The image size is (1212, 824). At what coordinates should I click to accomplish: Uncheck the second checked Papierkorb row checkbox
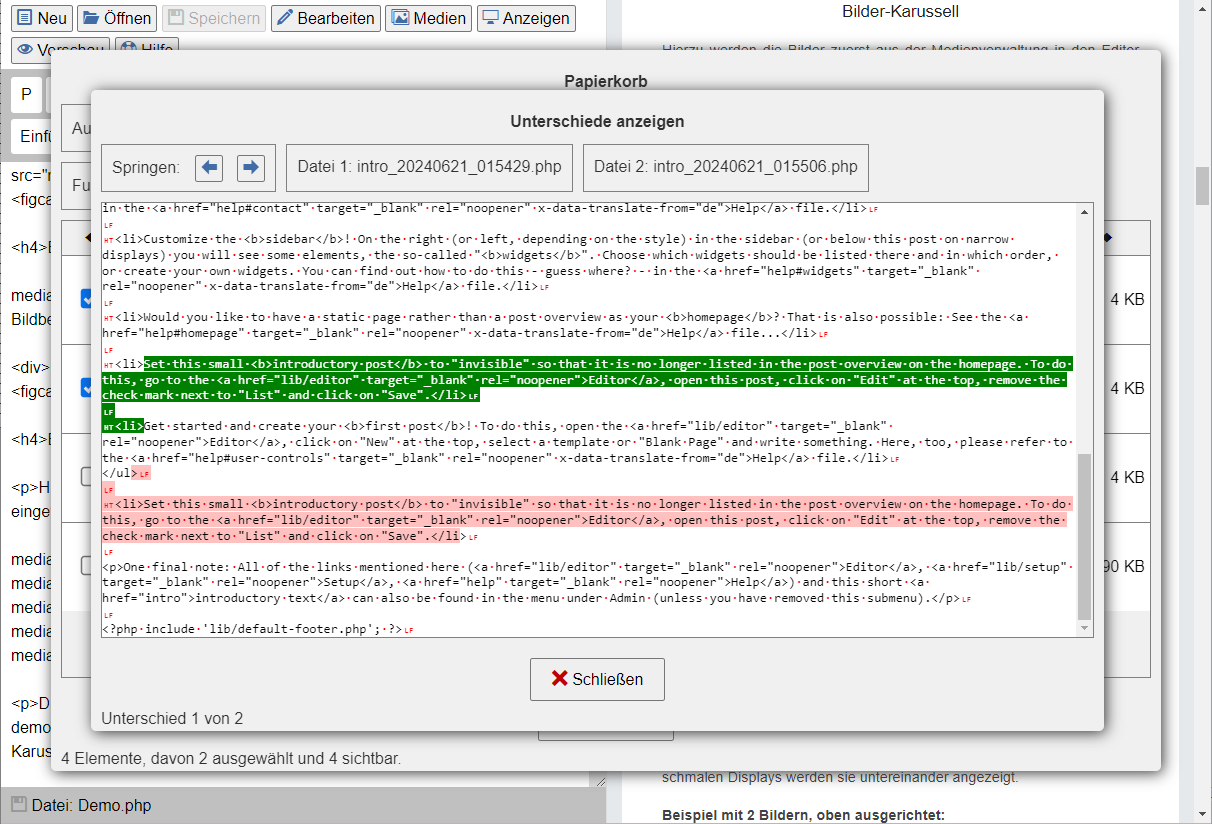coord(86,387)
